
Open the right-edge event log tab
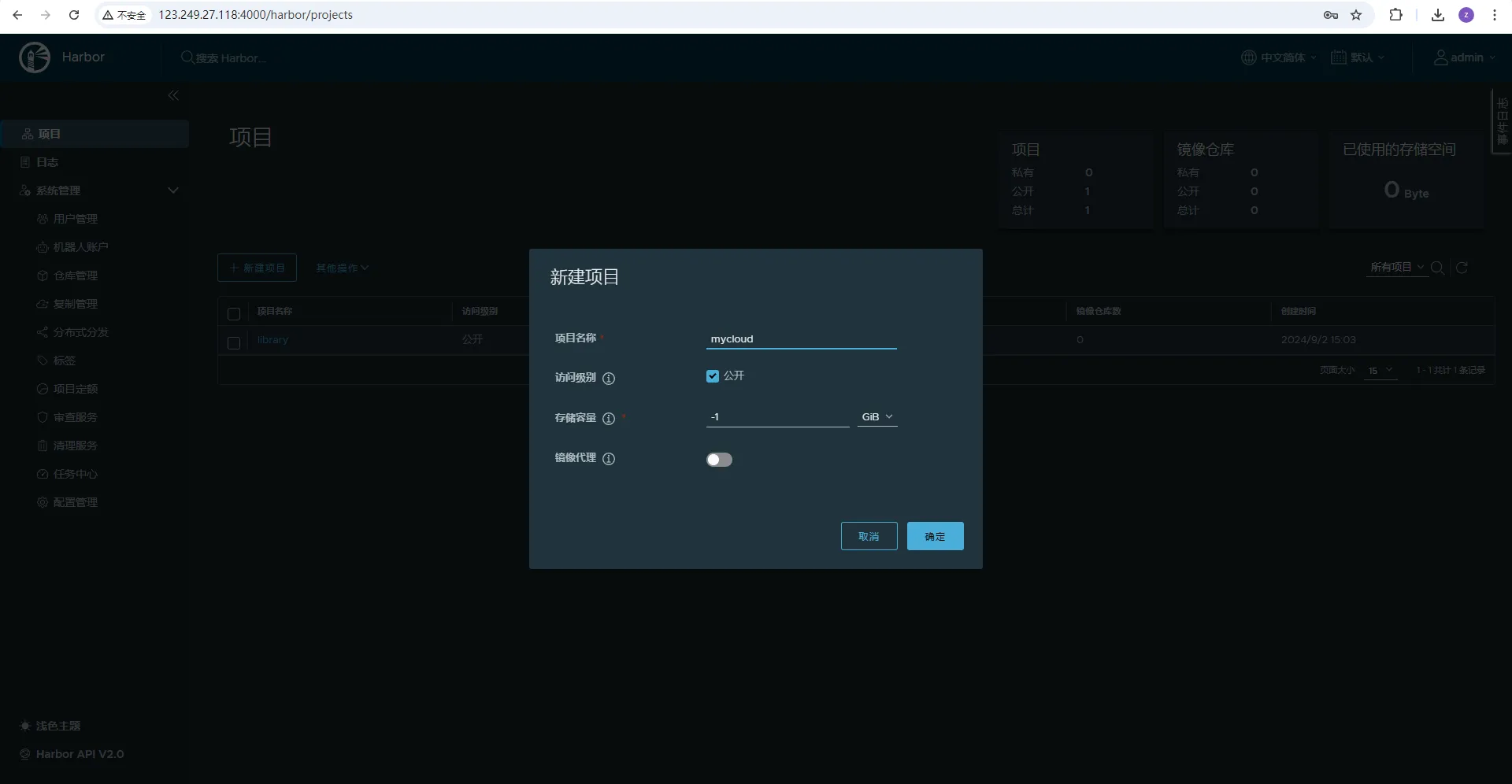(1503, 121)
